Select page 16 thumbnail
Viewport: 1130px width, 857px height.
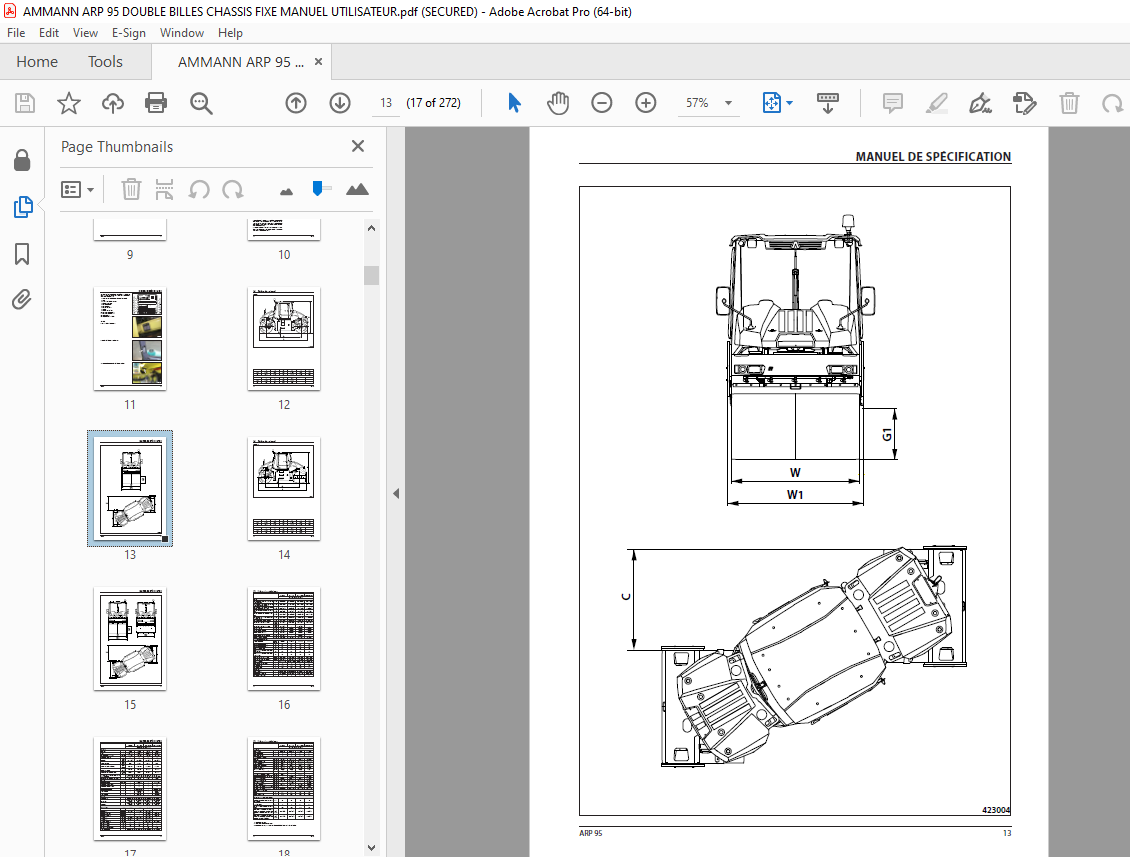pyautogui.click(x=284, y=639)
